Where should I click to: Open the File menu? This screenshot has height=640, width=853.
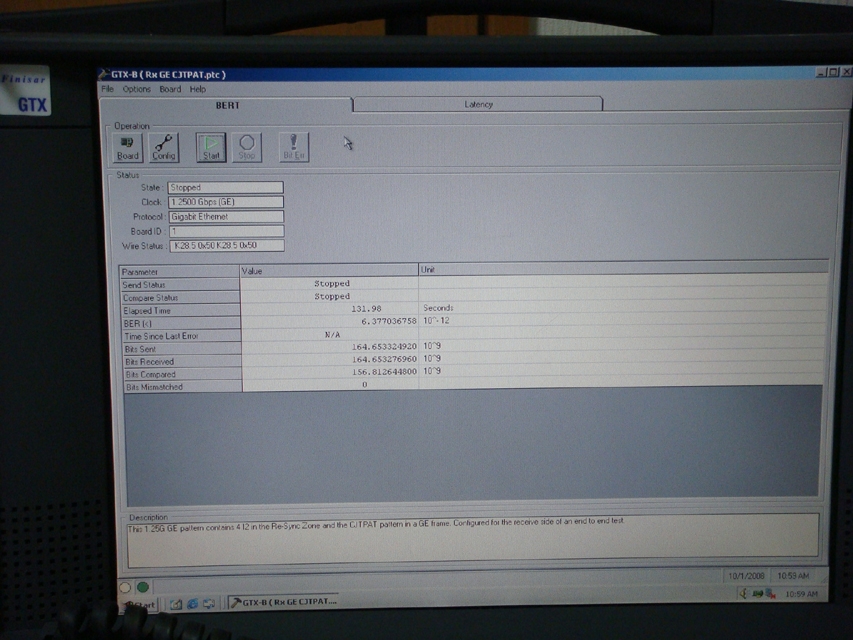(x=107, y=89)
